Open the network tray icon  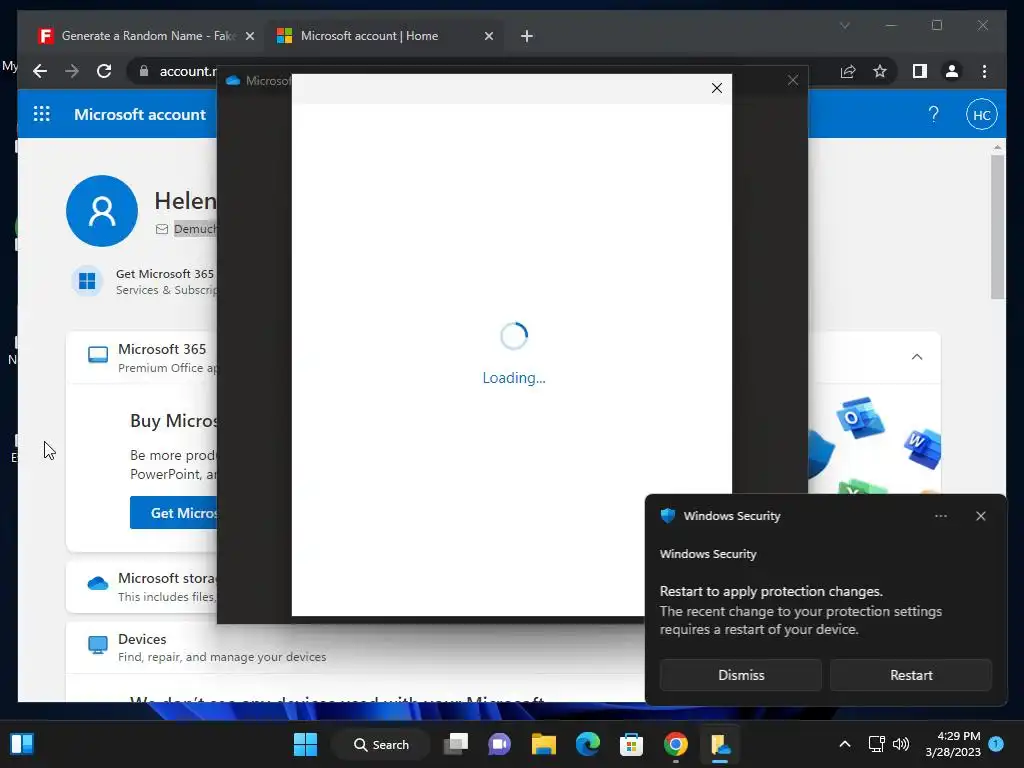pyautogui.click(x=876, y=744)
